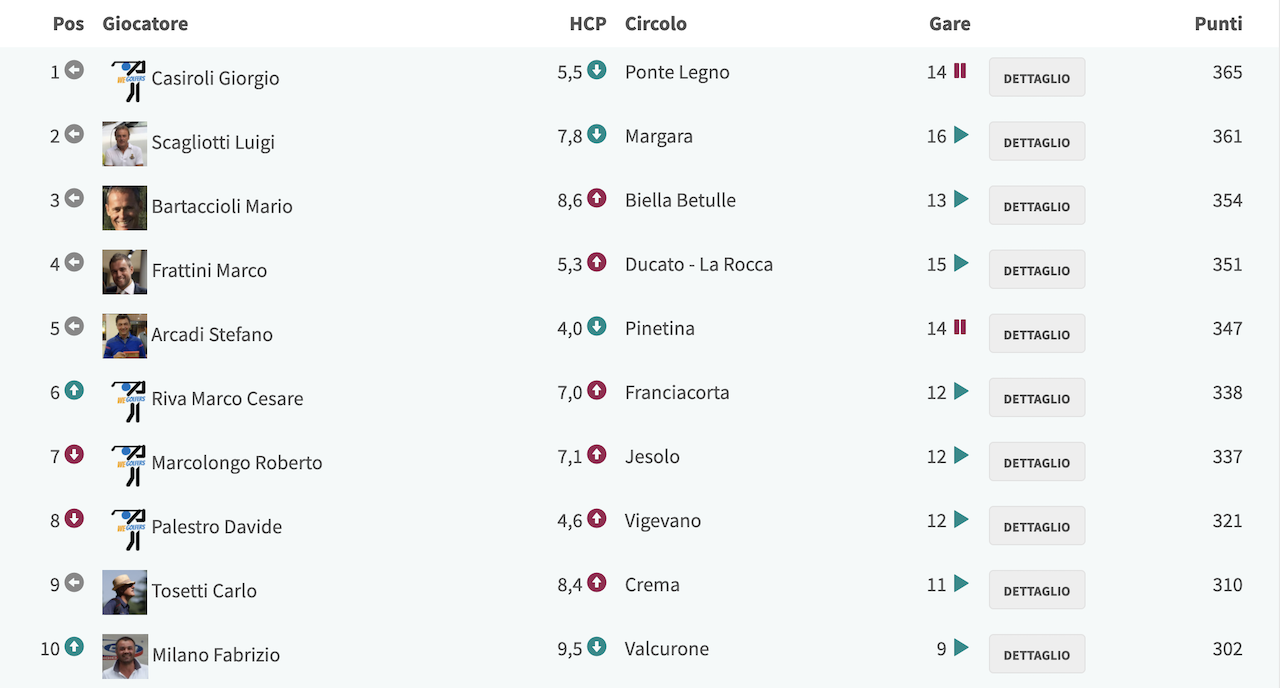Image resolution: width=1280 pixels, height=688 pixels.
Task: Click the gray unchanged-position arrow for Tosetti Carlo
Action: (74, 582)
